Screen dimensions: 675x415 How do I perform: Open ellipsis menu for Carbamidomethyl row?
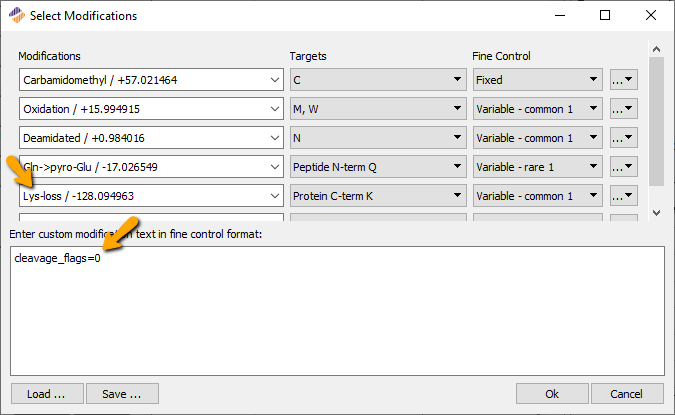(623, 80)
